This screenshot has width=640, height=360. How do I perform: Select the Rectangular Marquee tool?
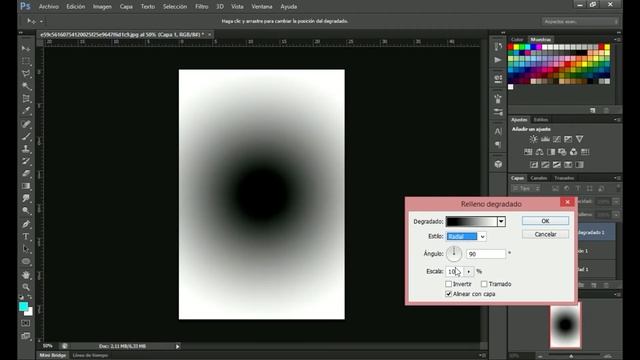point(26,62)
